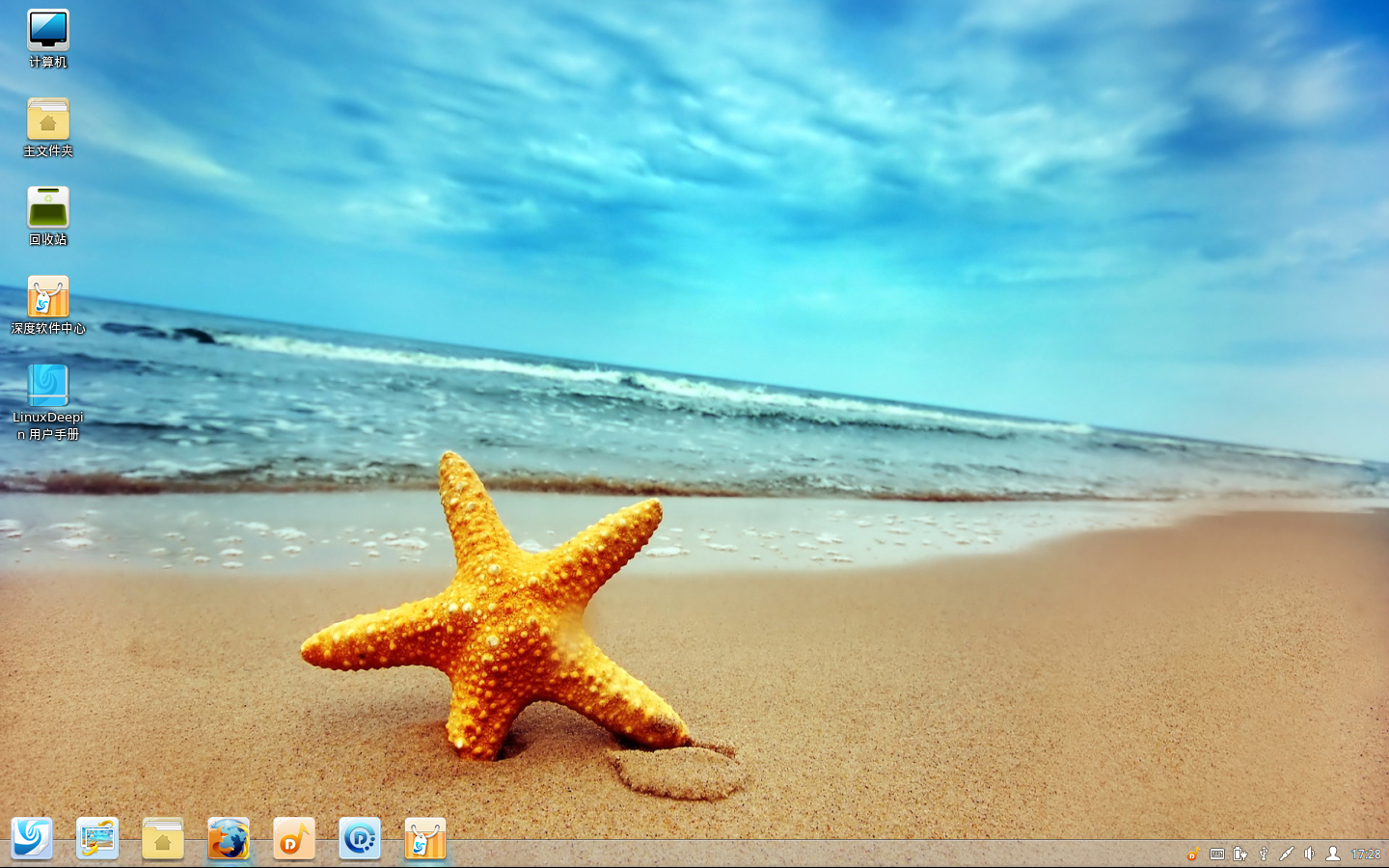The height and width of the screenshot is (868, 1389).
Task: Select the 计算机 (Computer) desktop icon
Action: (48, 29)
